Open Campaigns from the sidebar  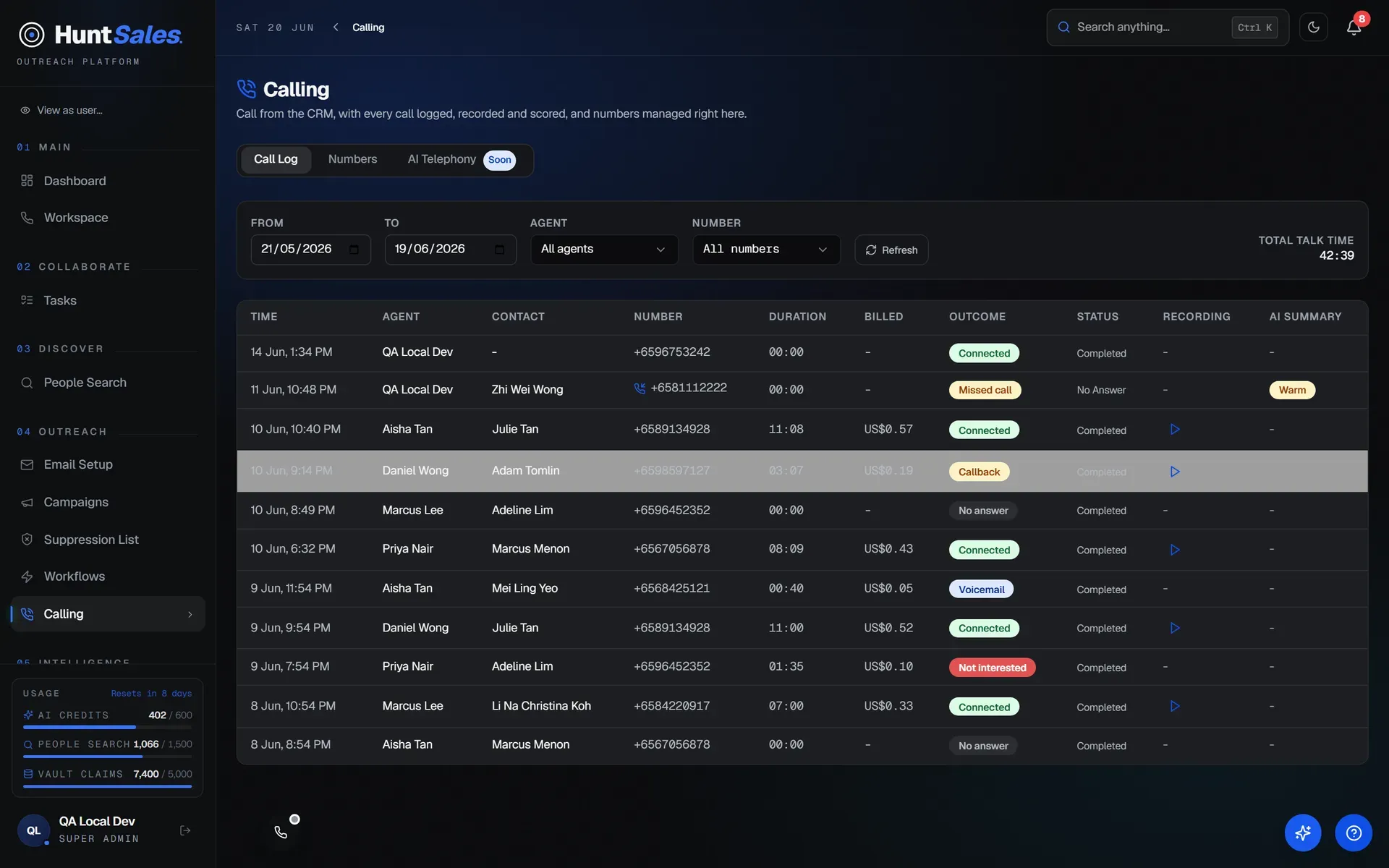(x=108, y=502)
